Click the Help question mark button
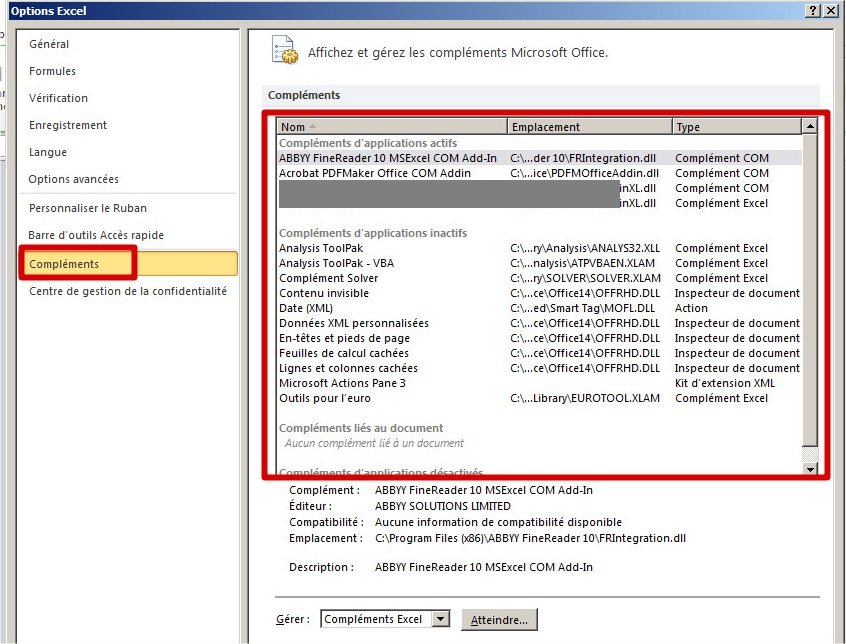The image size is (846, 644). (812, 10)
